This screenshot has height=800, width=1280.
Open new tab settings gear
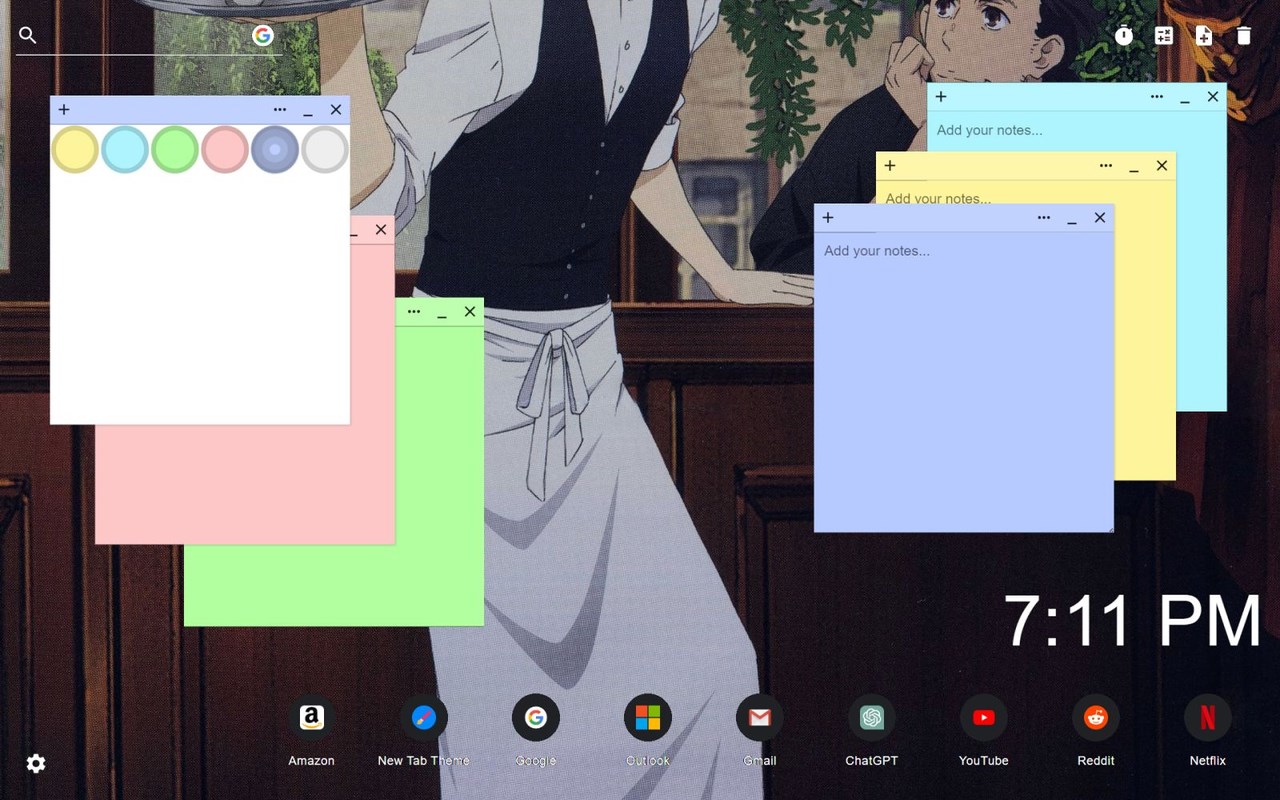pyautogui.click(x=36, y=764)
